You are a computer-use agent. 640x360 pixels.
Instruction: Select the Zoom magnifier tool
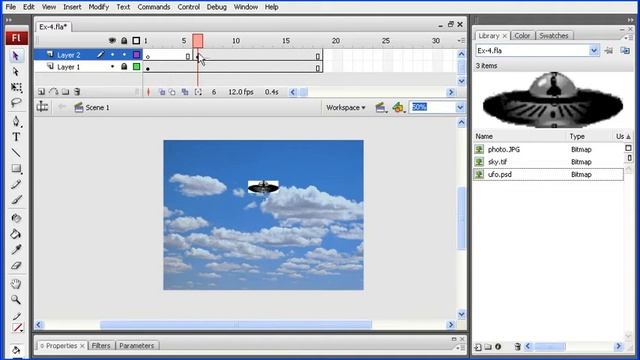(16, 300)
